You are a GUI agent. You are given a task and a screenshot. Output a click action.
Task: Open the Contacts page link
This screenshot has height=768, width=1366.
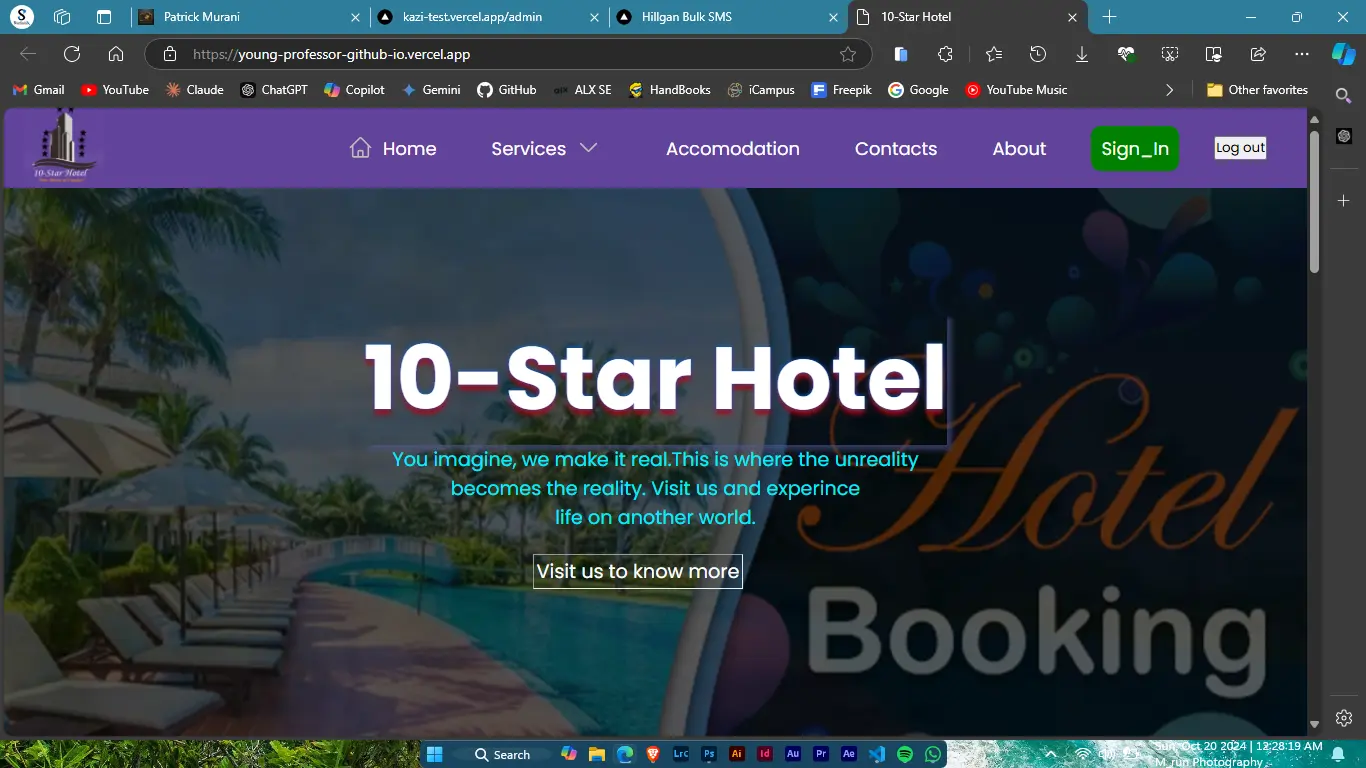tap(896, 148)
